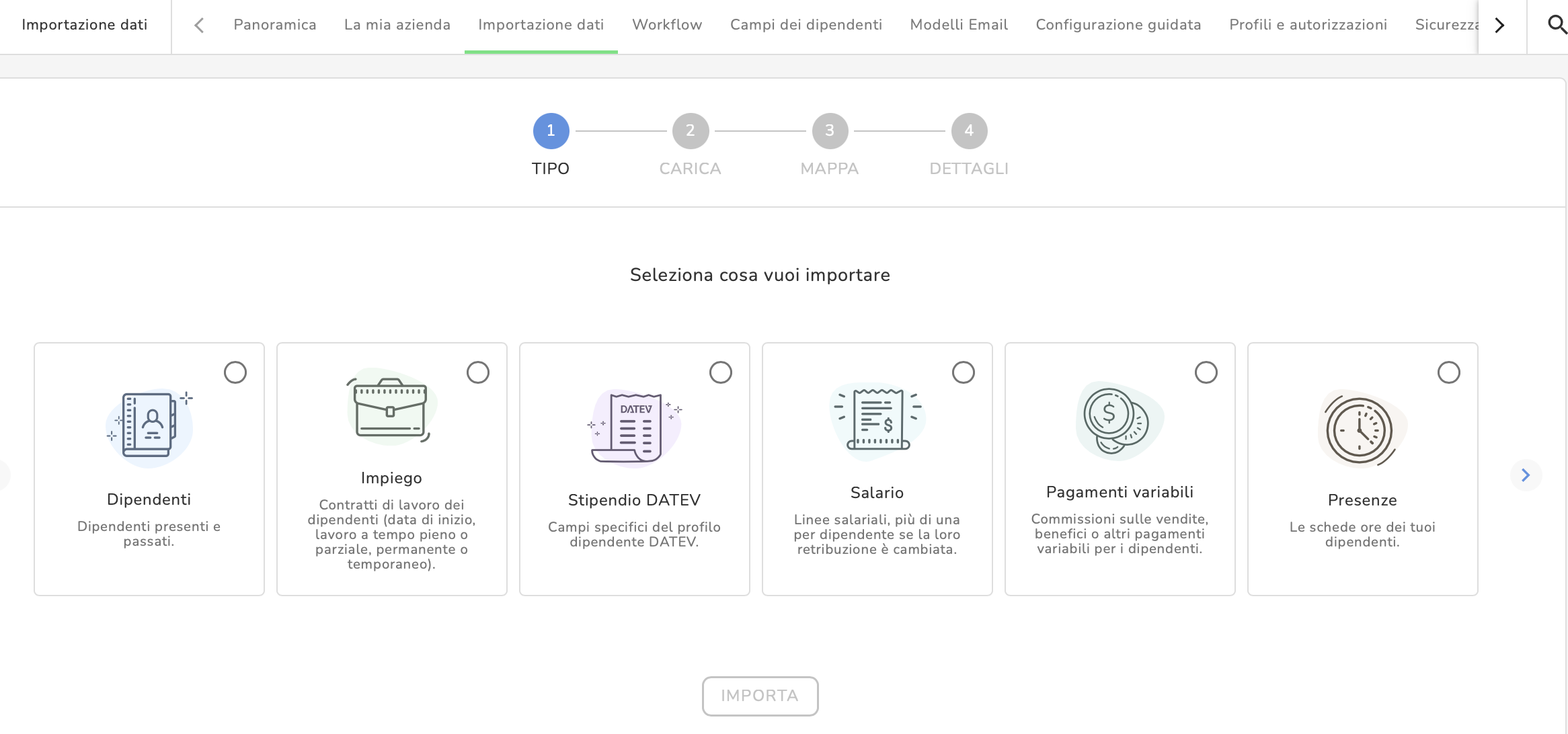The height and width of the screenshot is (734, 1568).
Task: Select the Salario radio button
Action: click(x=963, y=372)
